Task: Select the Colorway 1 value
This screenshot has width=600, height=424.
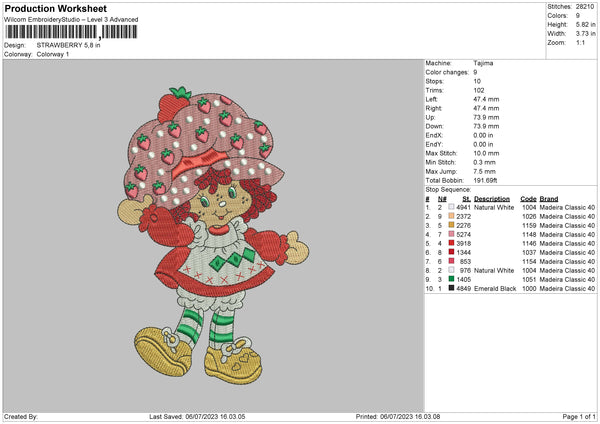Action: (53, 54)
